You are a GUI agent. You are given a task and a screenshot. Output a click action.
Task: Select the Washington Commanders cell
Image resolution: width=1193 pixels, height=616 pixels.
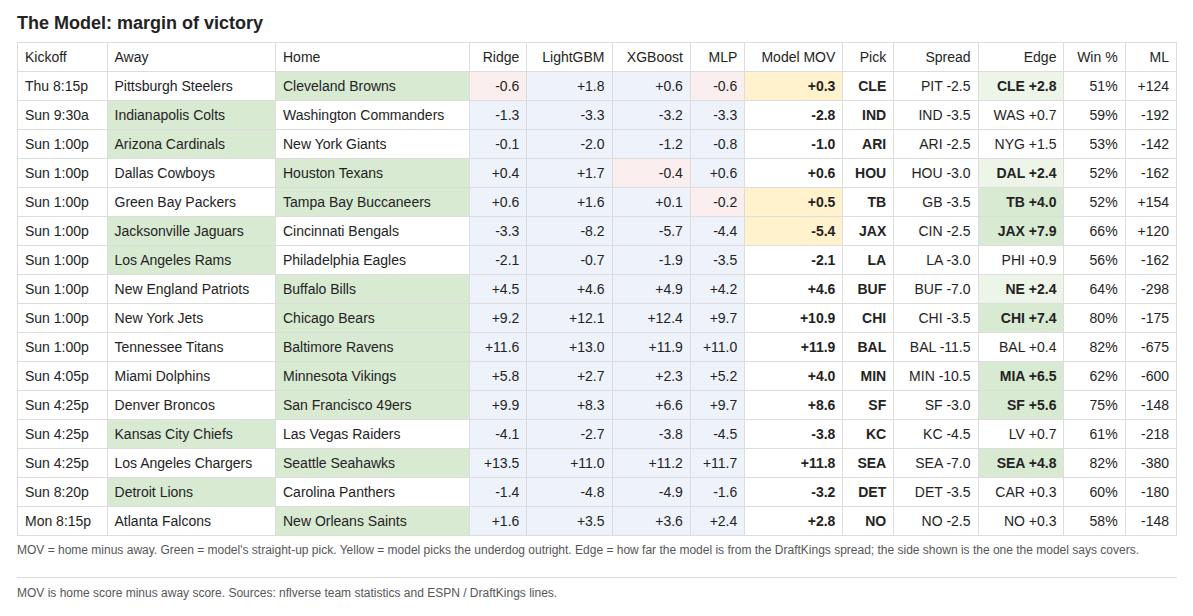(372, 115)
